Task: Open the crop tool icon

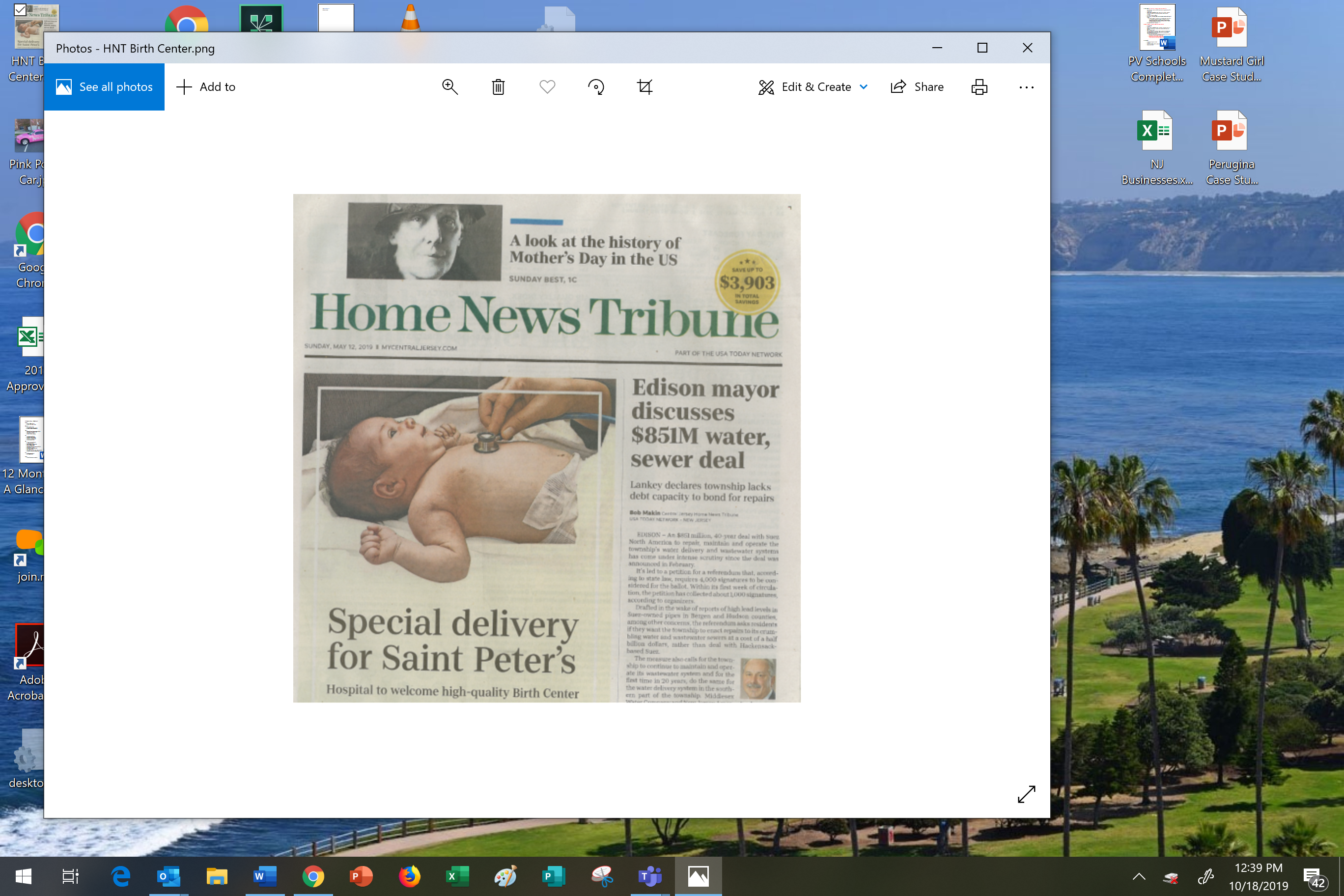Action: click(x=644, y=87)
